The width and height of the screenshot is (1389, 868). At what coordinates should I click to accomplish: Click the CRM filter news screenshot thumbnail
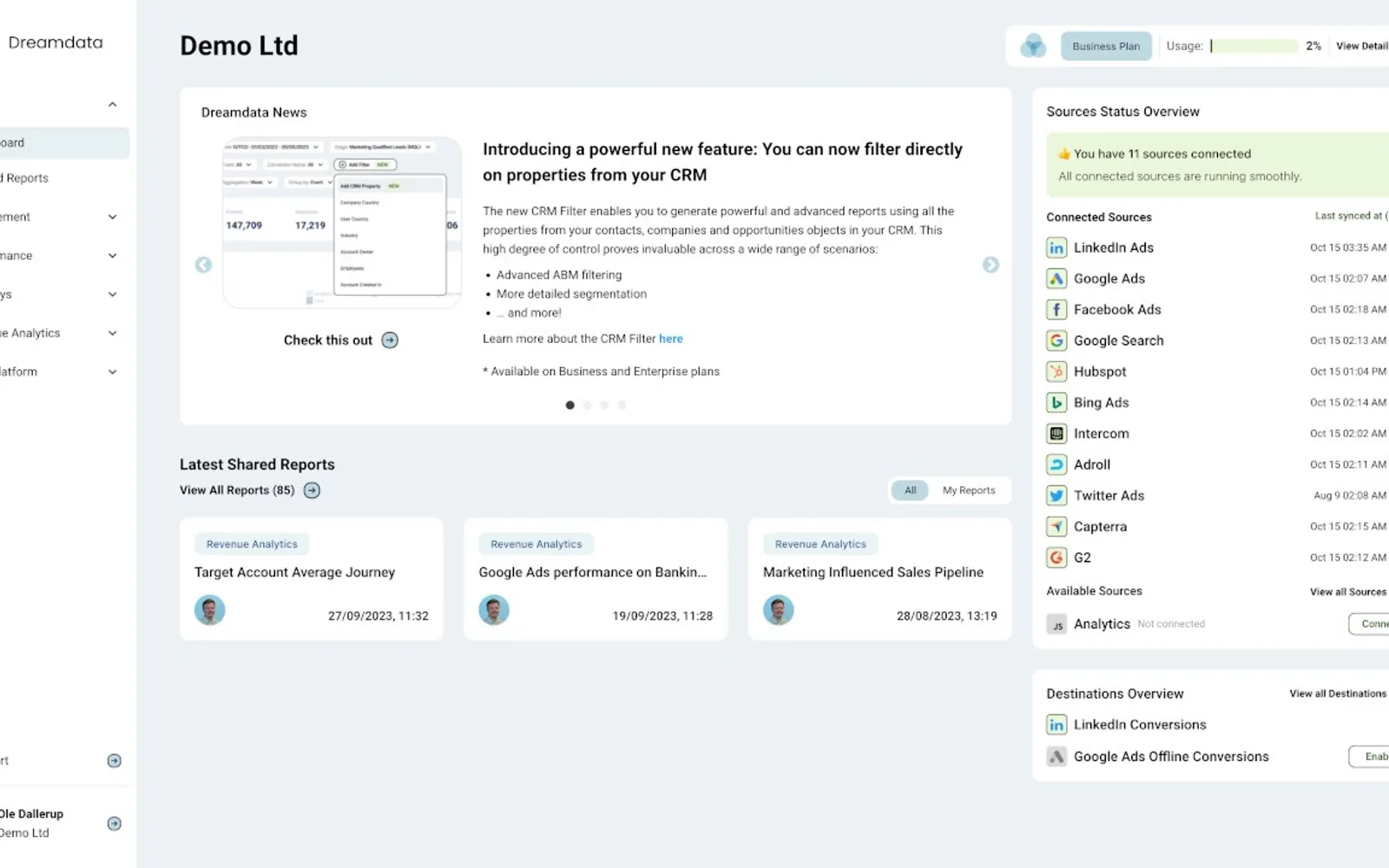tap(342, 222)
